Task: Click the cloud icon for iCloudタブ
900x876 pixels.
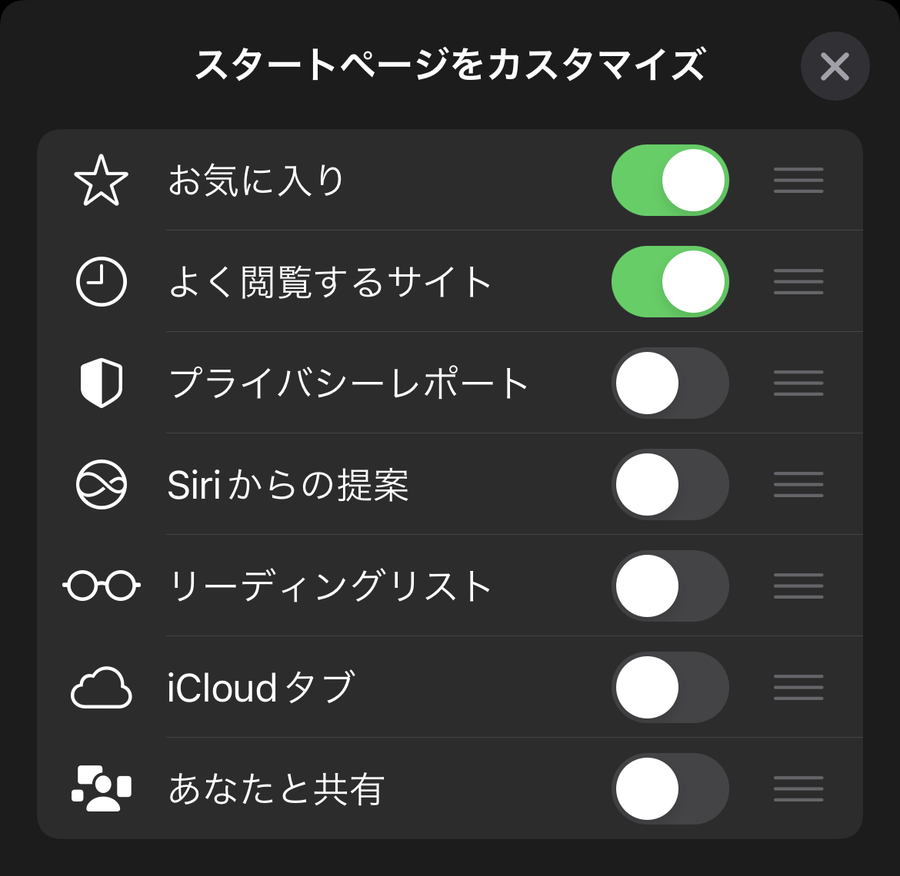Action: [x=101, y=688]
